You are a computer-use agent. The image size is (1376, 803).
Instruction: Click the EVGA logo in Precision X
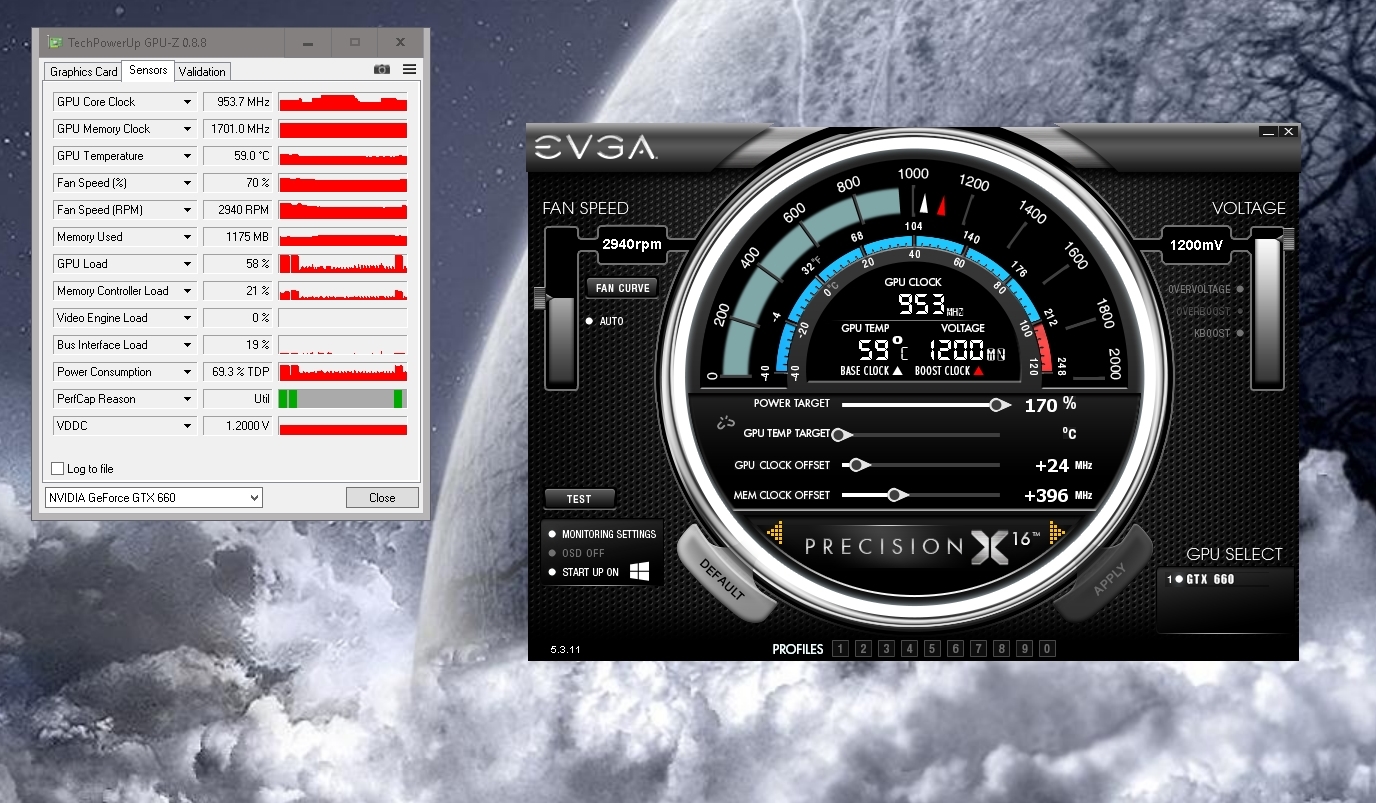tap(594, 148)
